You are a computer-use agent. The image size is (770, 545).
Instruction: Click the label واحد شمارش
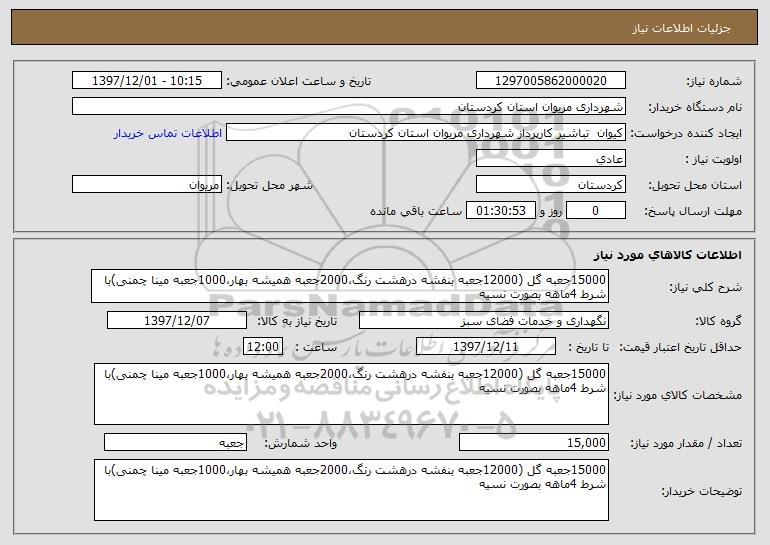(301, 443)
